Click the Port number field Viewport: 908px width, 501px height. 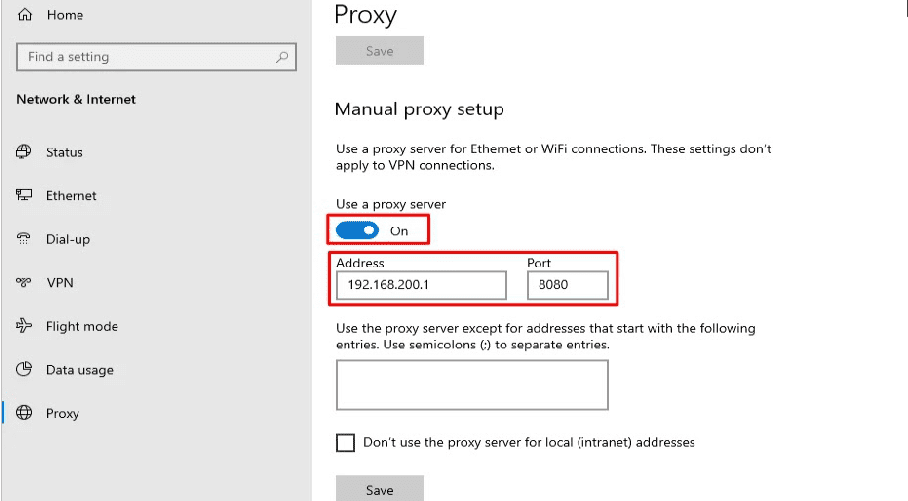568,286
